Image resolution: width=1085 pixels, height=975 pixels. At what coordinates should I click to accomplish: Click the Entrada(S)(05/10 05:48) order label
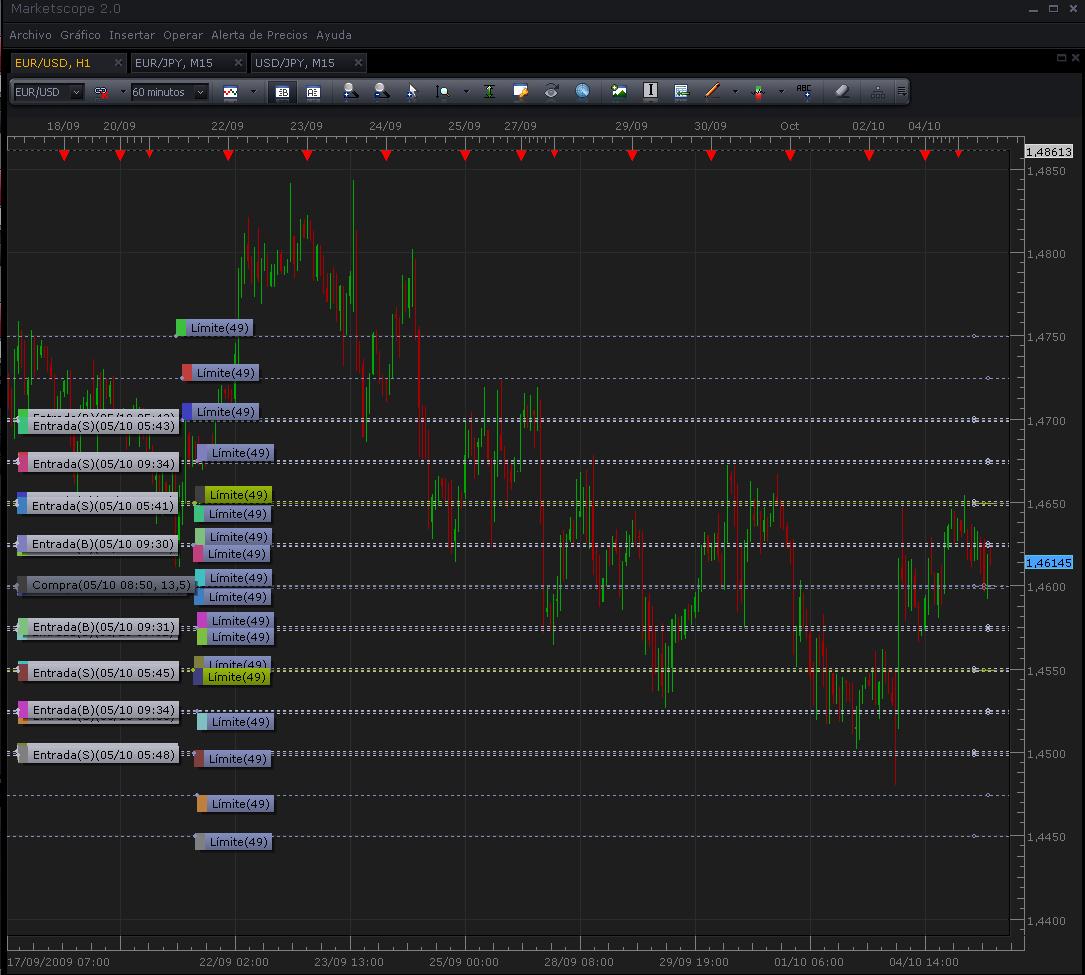[x=103, y=755]
